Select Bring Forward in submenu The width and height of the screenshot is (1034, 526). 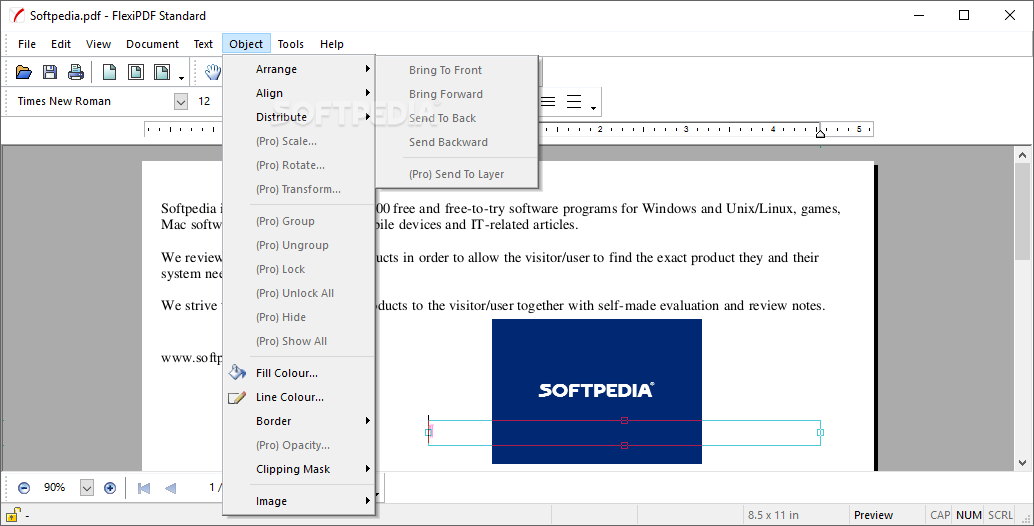(x=458, y=94)
